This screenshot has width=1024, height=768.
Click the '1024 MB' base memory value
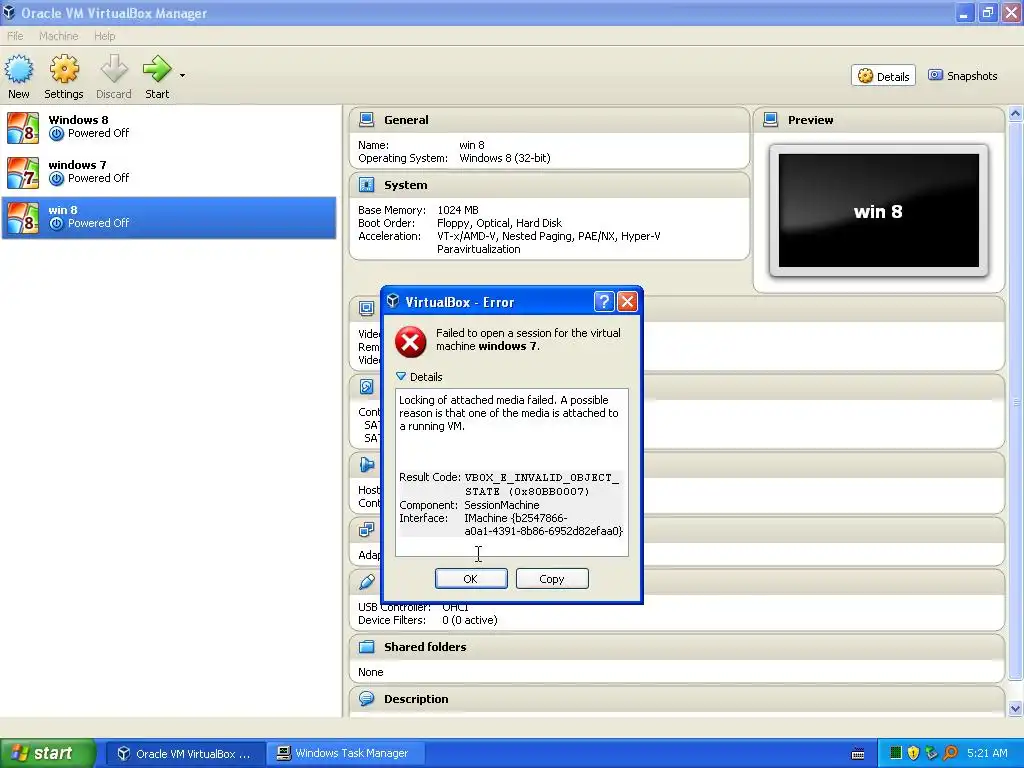[458, 210]
